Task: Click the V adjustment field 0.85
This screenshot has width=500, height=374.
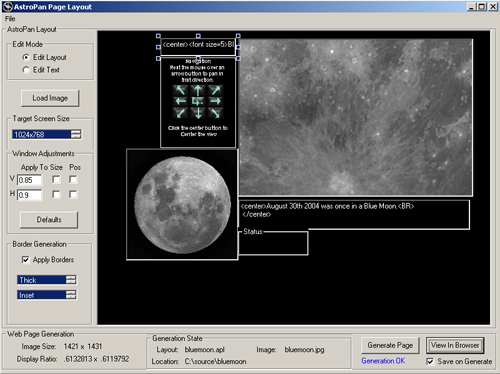Action: tap(30, 180)
